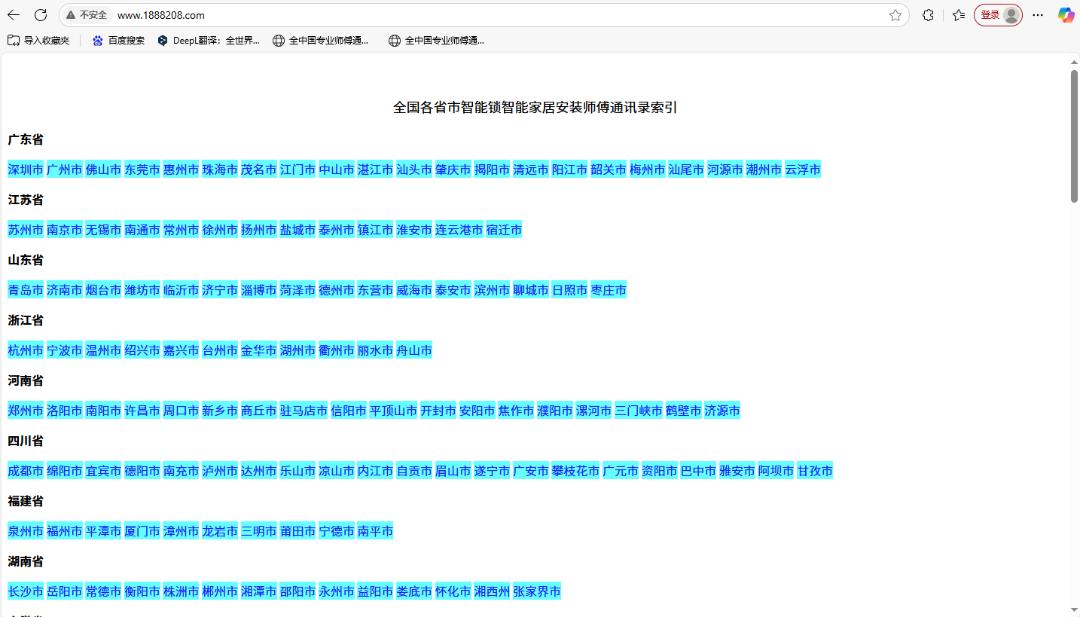Open the 宿迁市 link

click(504, 230)
